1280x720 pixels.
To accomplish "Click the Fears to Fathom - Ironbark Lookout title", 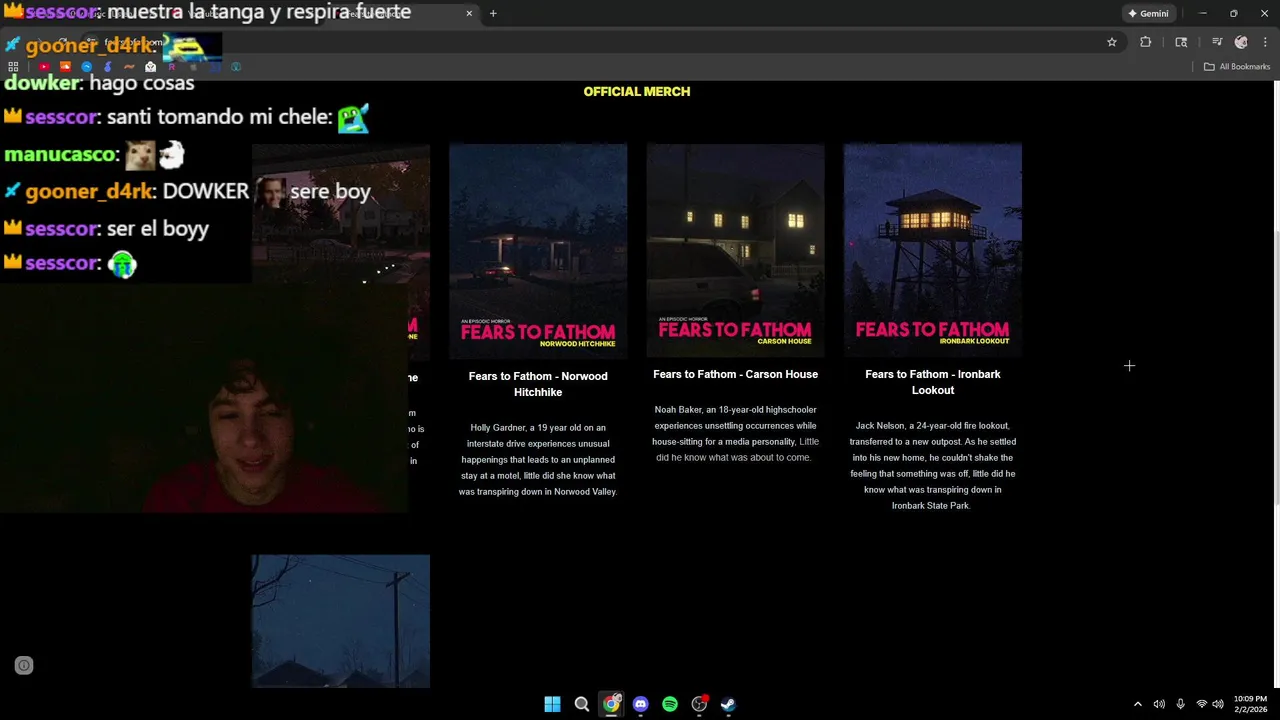I will (x=933, y=382).
